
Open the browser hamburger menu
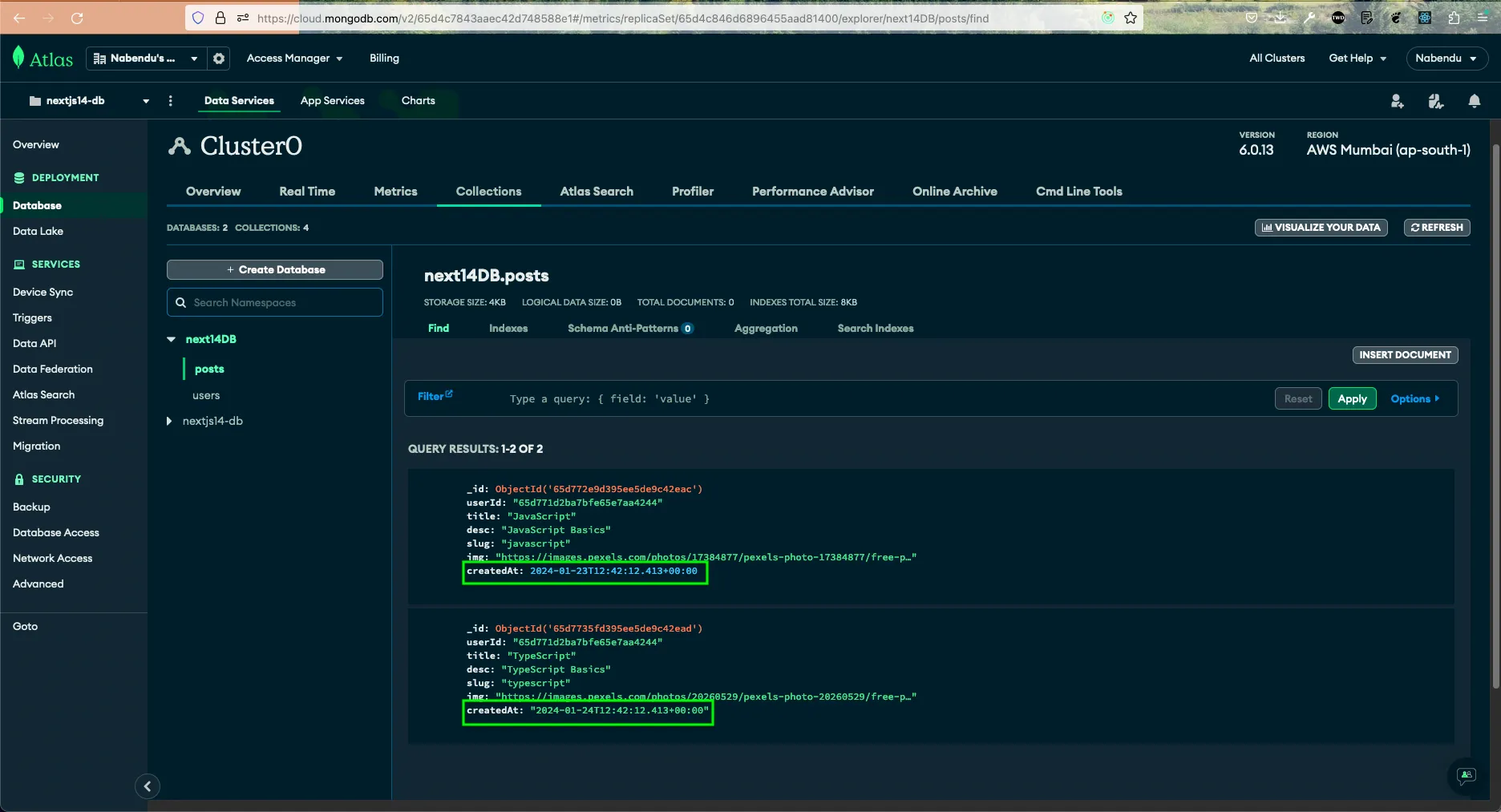point(1483,18)
